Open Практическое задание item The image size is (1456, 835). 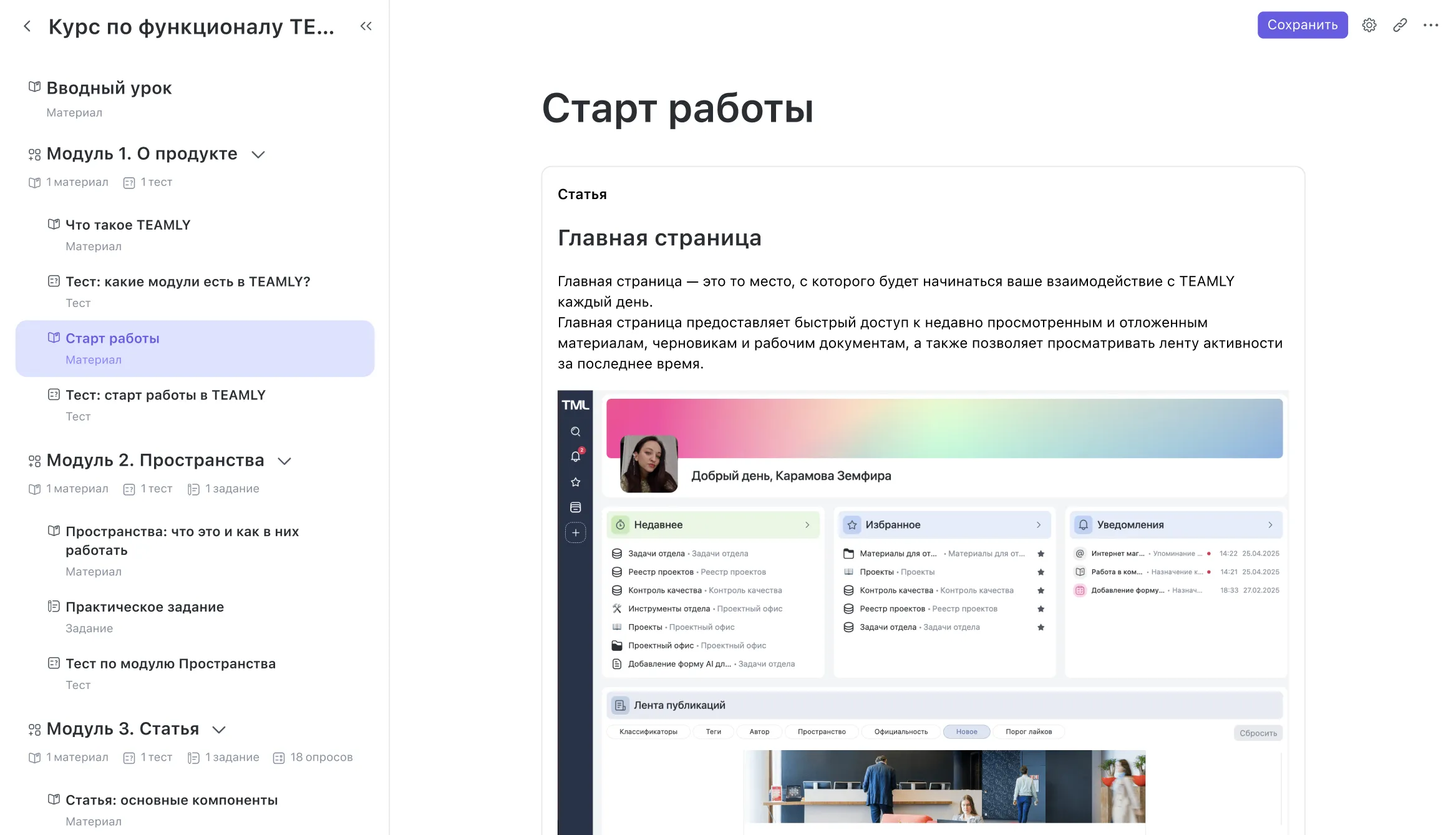click(x=145, y=607)
